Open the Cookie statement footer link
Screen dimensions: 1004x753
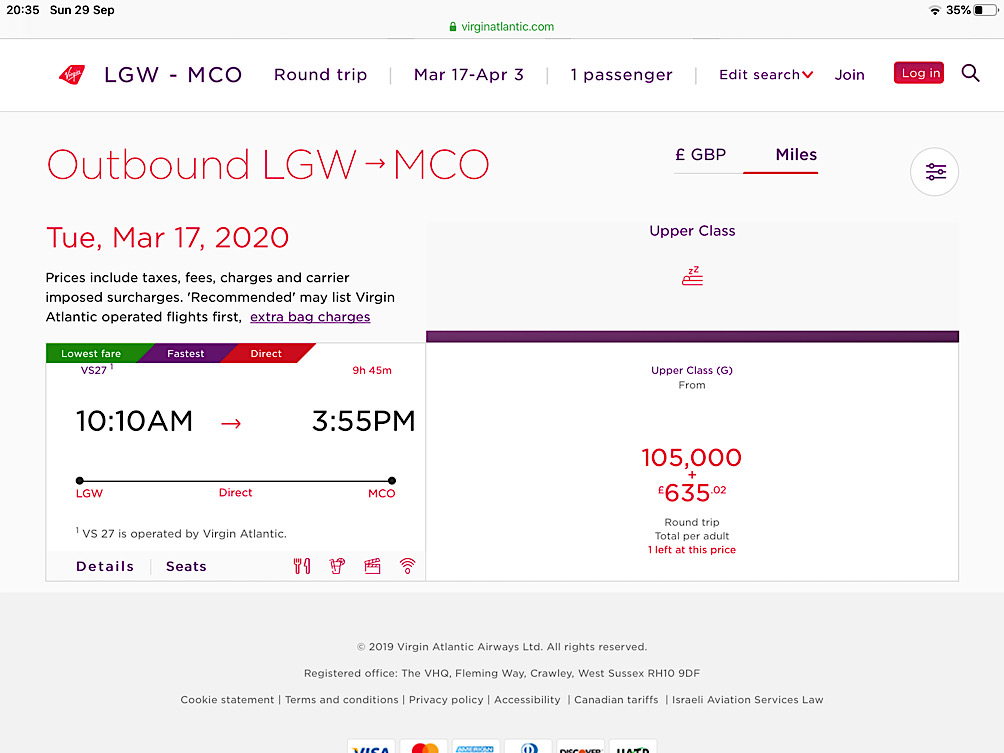(227, 700)
